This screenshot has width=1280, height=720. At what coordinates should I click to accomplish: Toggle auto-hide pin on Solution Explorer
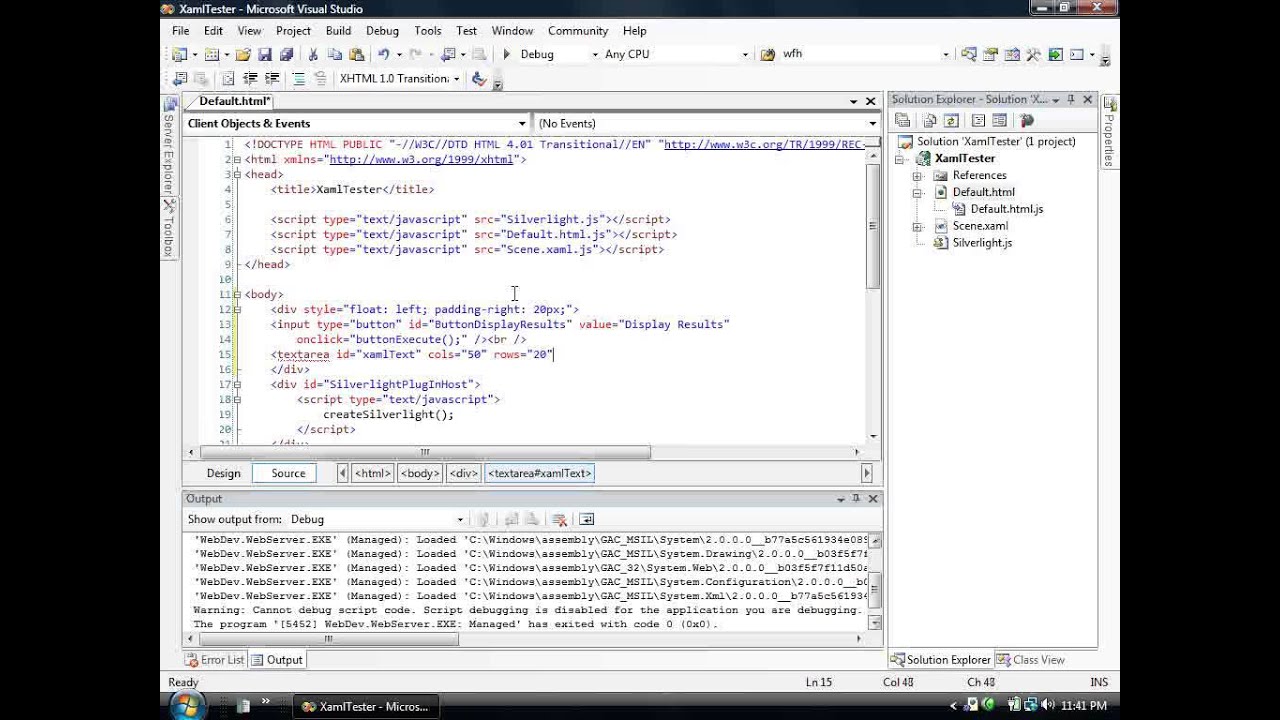[1071, 99]
